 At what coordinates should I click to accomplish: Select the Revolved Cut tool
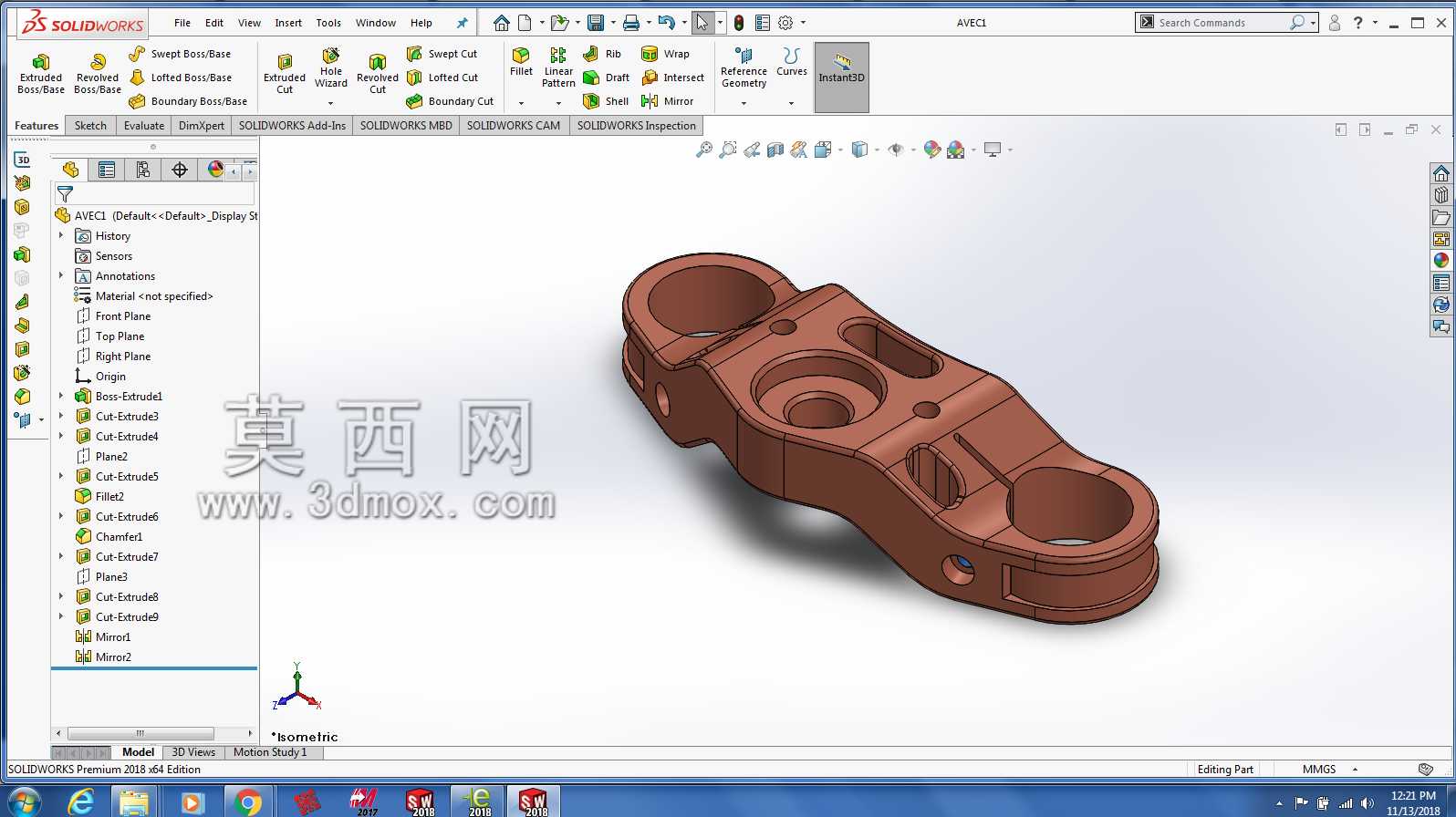378,74
